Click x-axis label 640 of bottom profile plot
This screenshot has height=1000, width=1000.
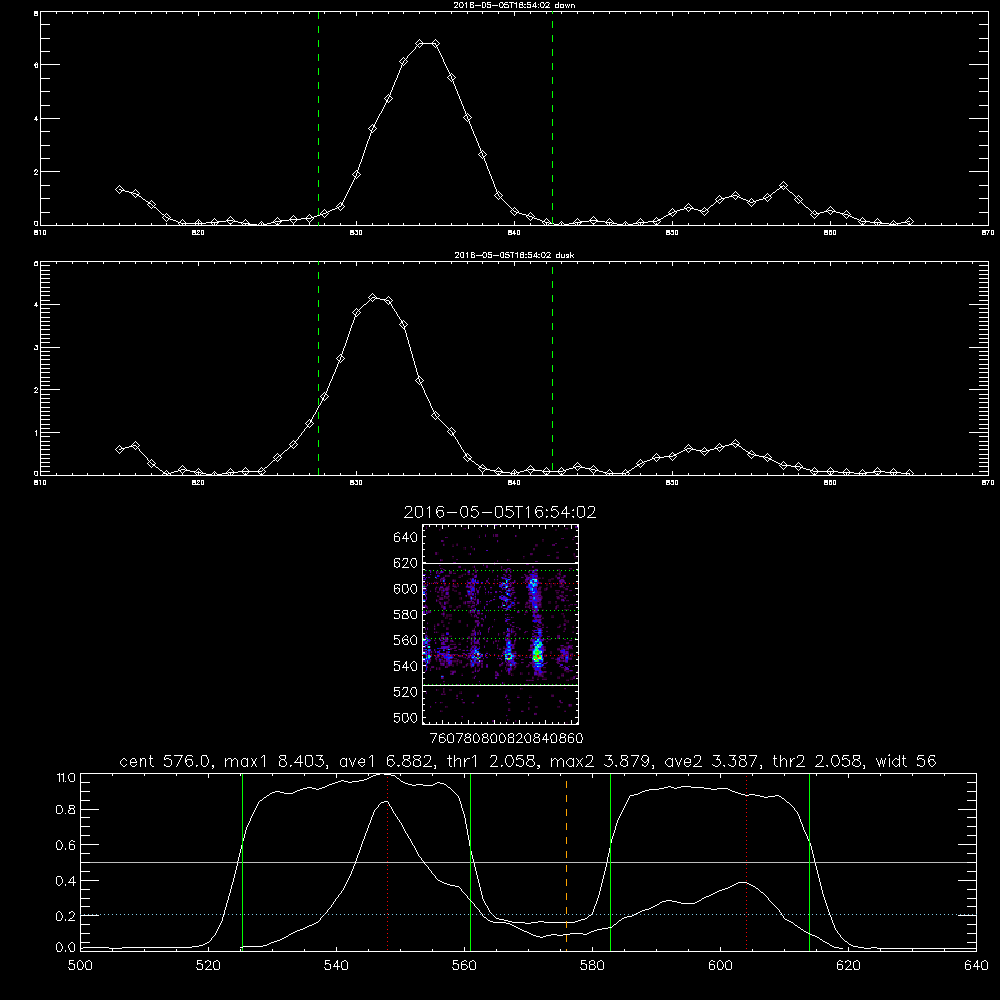pyautogui.click(x=976, y=966)
